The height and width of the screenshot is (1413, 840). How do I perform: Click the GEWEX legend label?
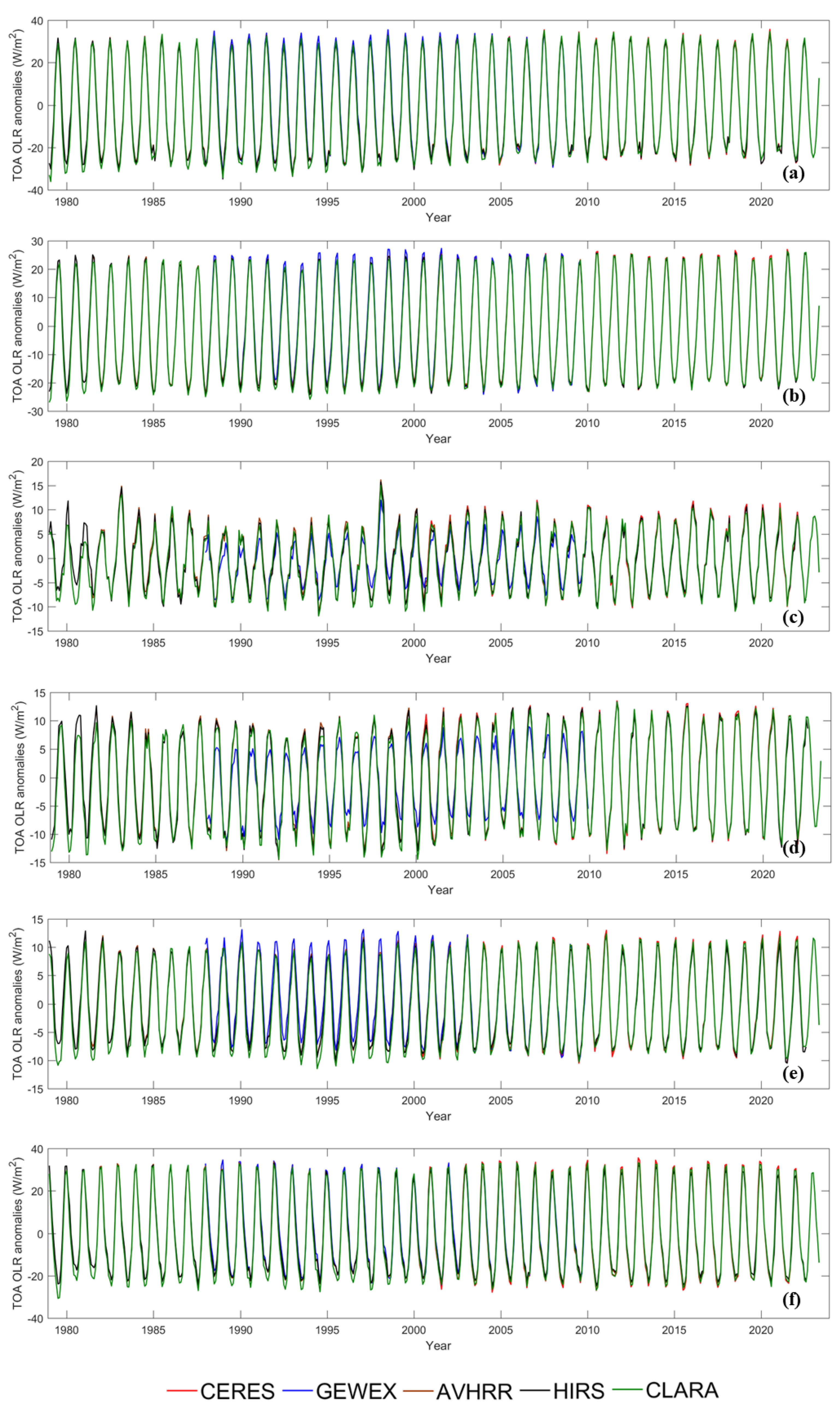pos(356,1391)
